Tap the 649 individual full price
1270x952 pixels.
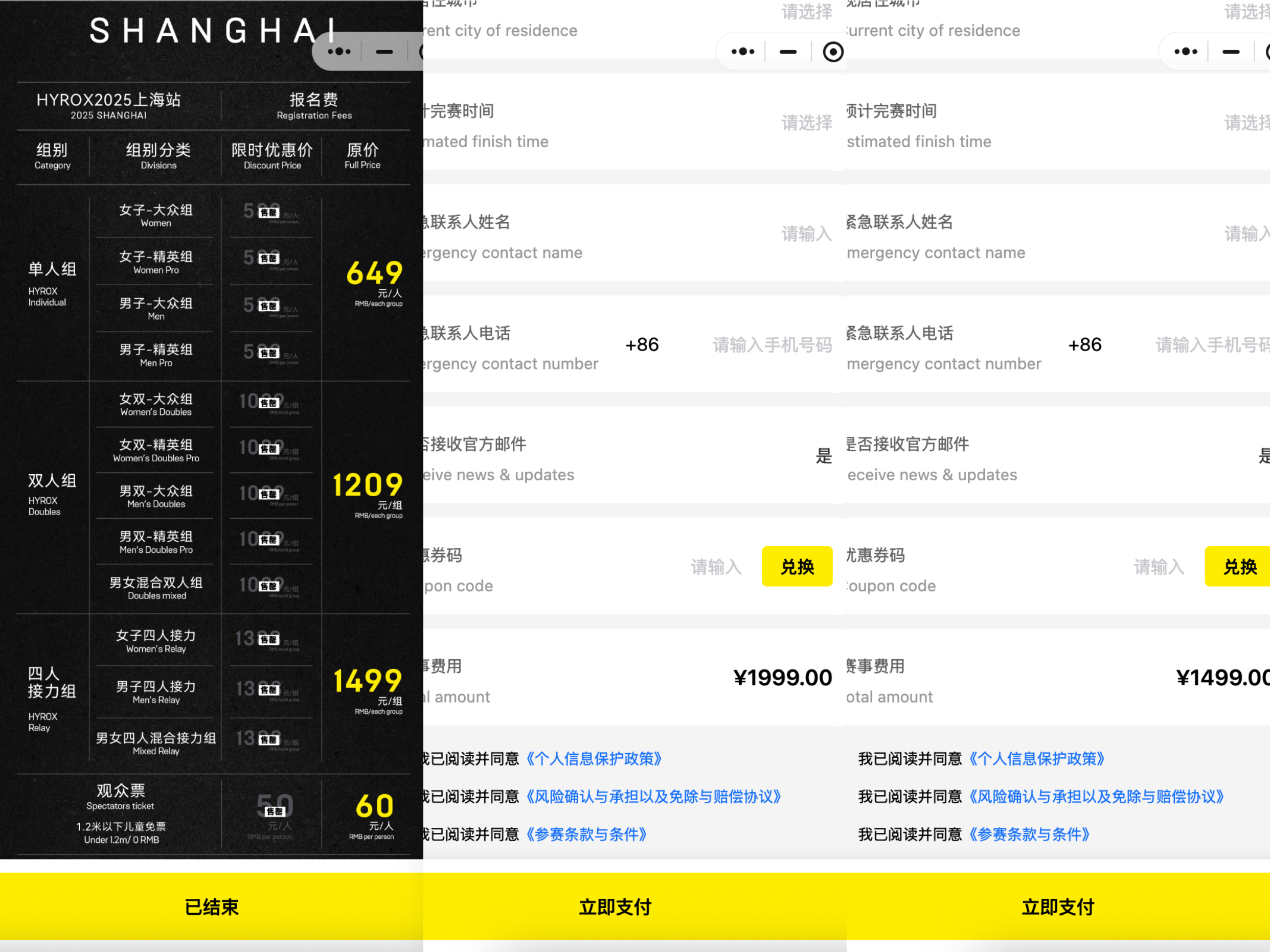pyautogui.click(x=374, y=273)
